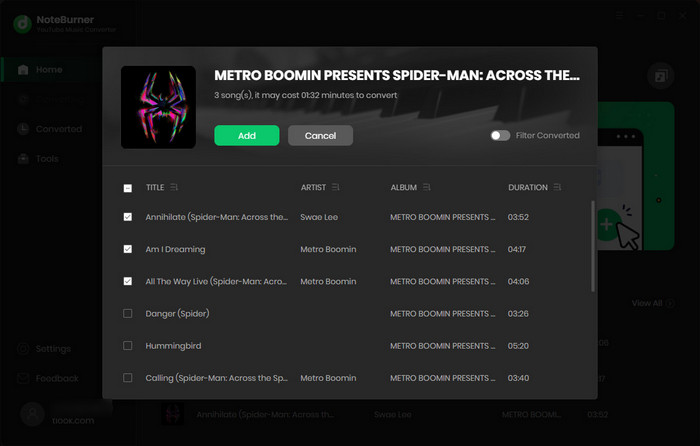Toggle the select-all checkbox in header

[x=127, y=188]
